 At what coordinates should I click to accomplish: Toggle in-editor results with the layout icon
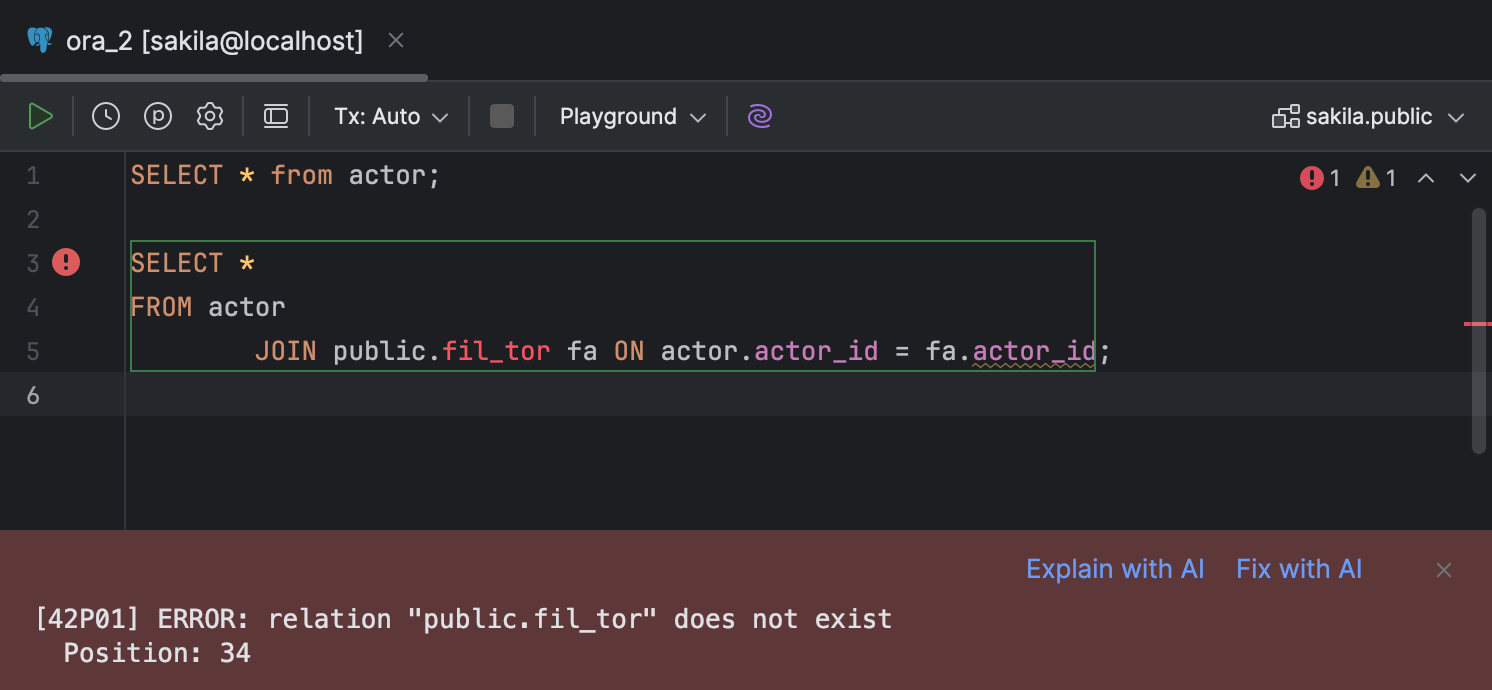[x=275, y=116]
